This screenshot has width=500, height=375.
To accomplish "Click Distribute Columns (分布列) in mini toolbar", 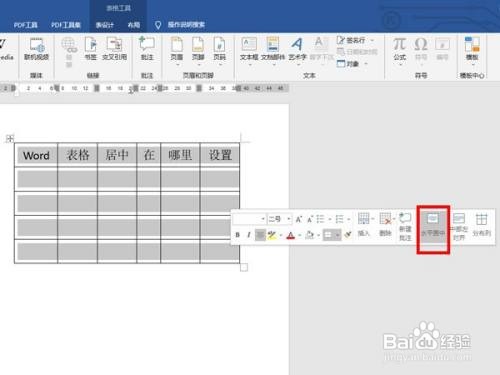I will tap(481, 224).
